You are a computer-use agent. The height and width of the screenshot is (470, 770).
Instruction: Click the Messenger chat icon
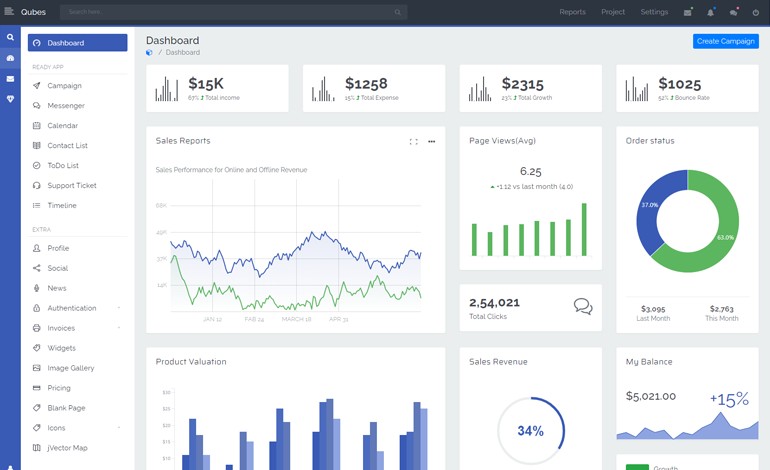click(36, 106)
